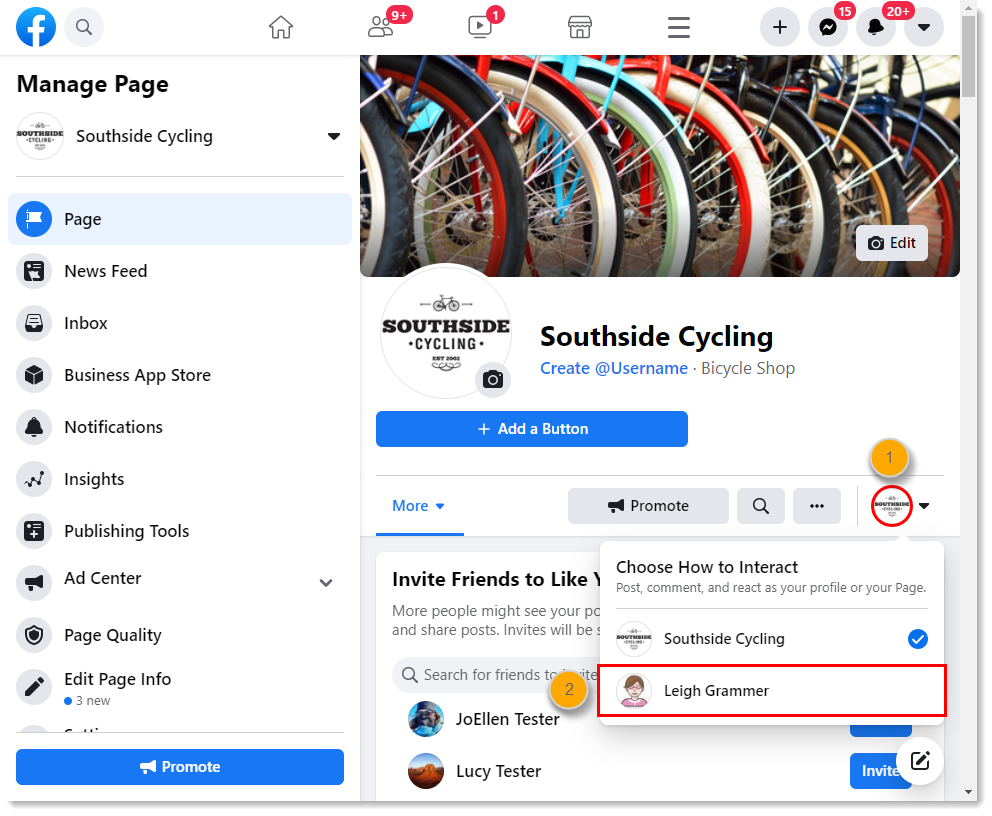Select Leigh Grammer in interact menu
Screen dimensions: 992x816
(772, 691)
